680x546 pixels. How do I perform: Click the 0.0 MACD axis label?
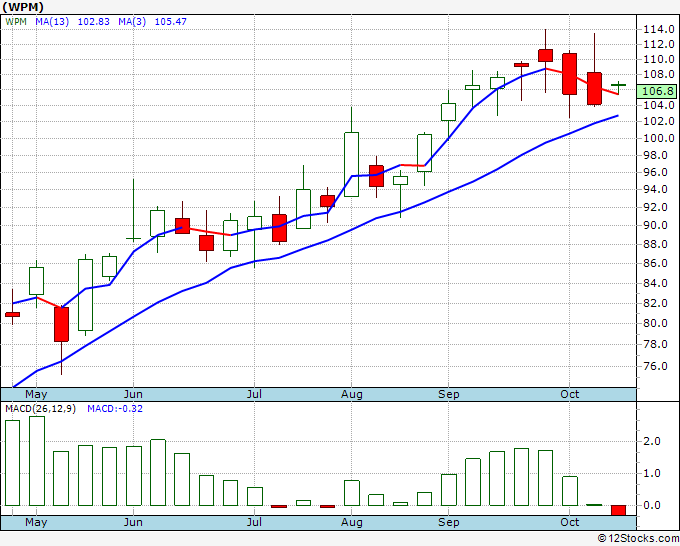coord(652,505)
